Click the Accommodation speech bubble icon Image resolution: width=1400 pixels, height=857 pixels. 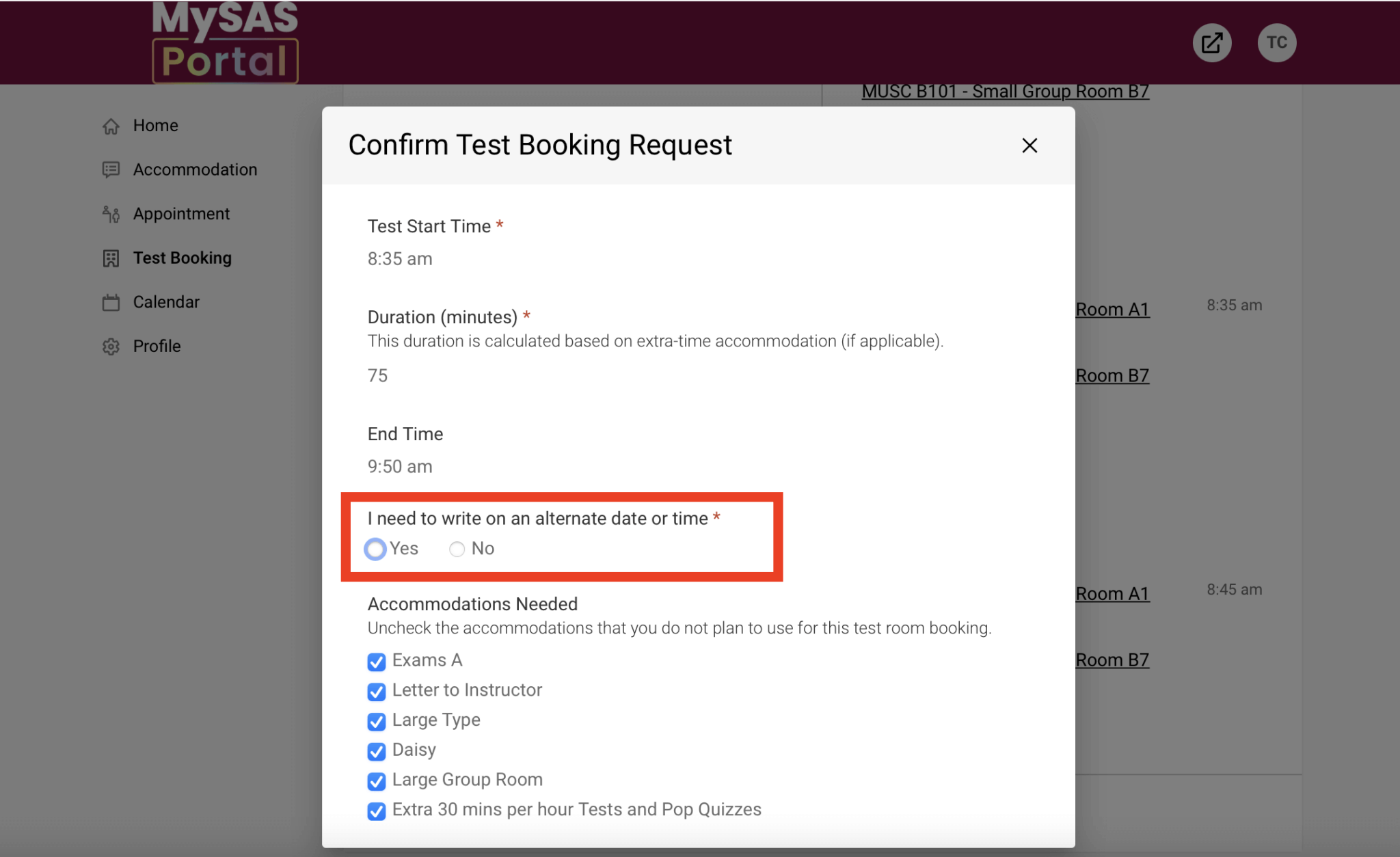pyautogui.click(x=111, y=169)
